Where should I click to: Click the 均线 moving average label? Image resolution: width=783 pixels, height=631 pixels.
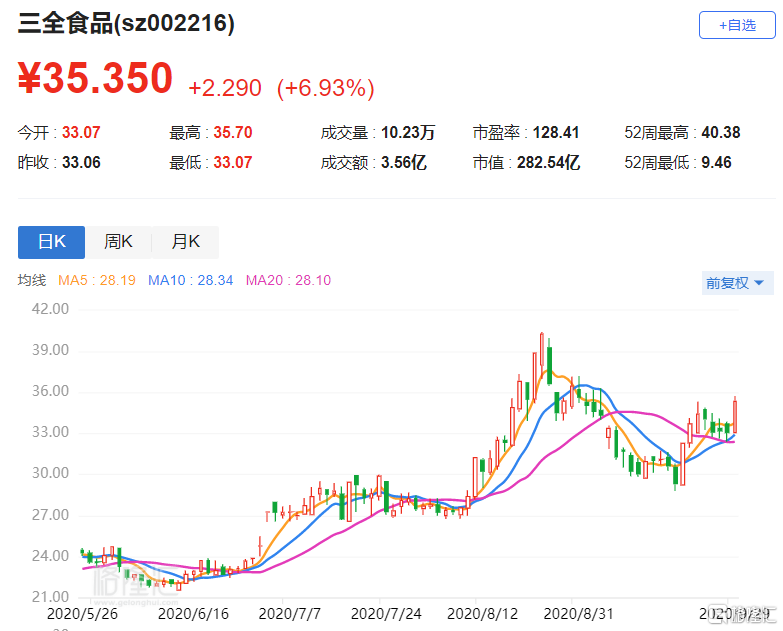coord(31,280)
